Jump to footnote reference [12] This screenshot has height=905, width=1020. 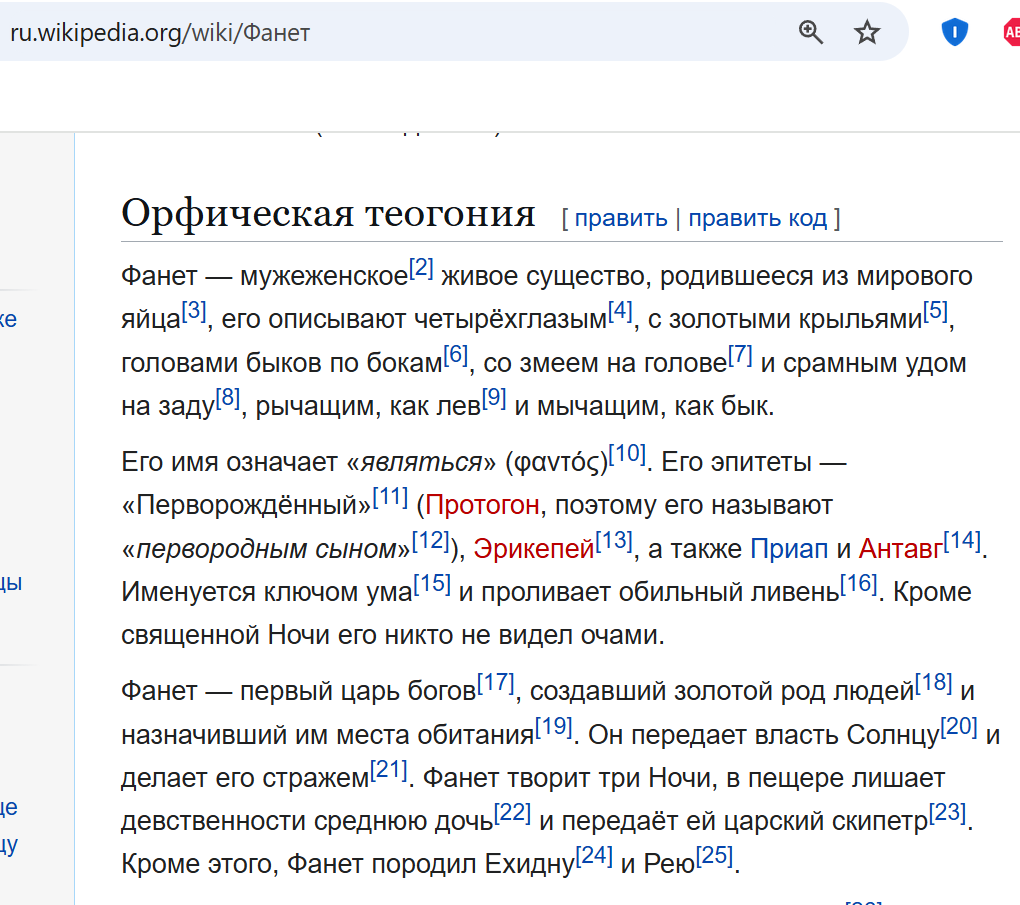[431, 541]
